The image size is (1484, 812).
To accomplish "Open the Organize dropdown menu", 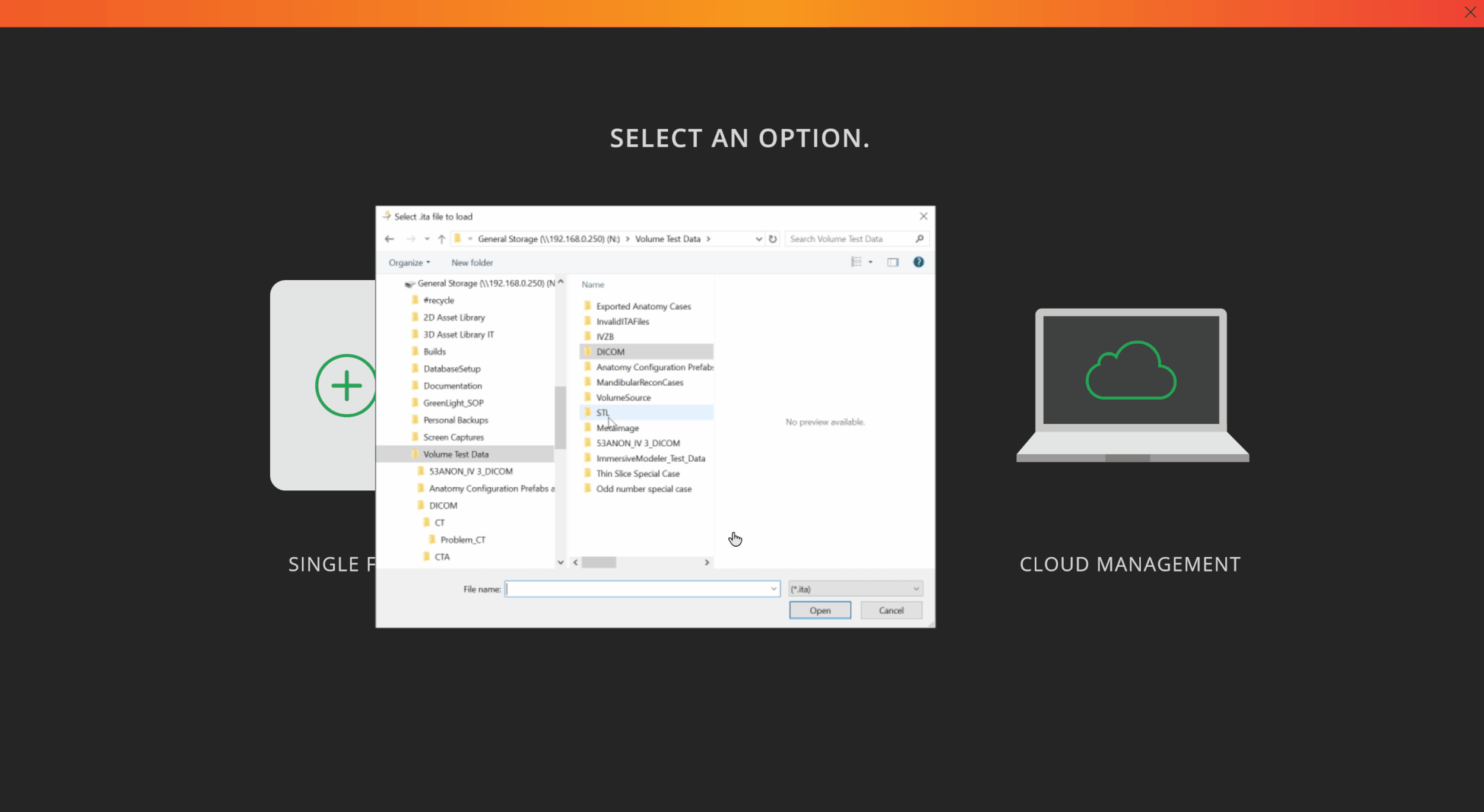I will [x=409, y=262].
